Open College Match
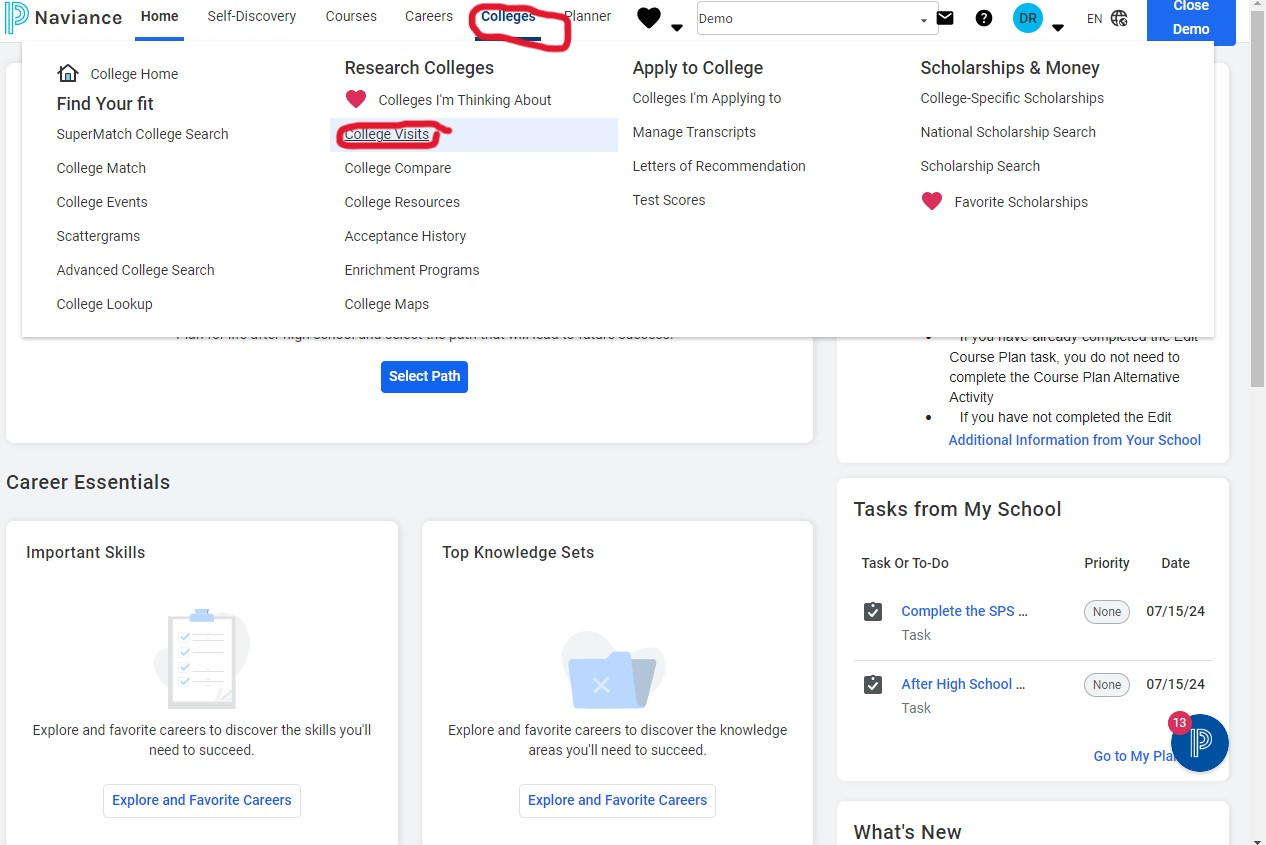The width and height of the screenshot is (1266, 845). click(x=101, y=168)
